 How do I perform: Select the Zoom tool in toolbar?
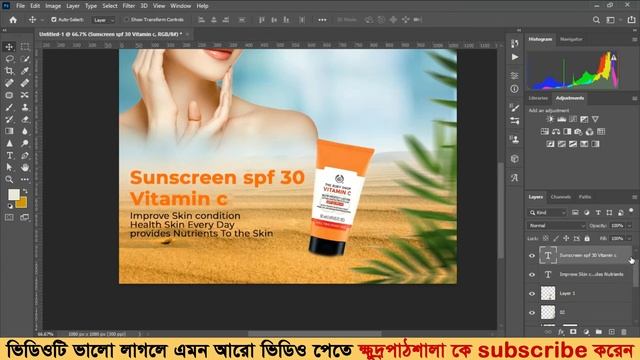(9, 179)
